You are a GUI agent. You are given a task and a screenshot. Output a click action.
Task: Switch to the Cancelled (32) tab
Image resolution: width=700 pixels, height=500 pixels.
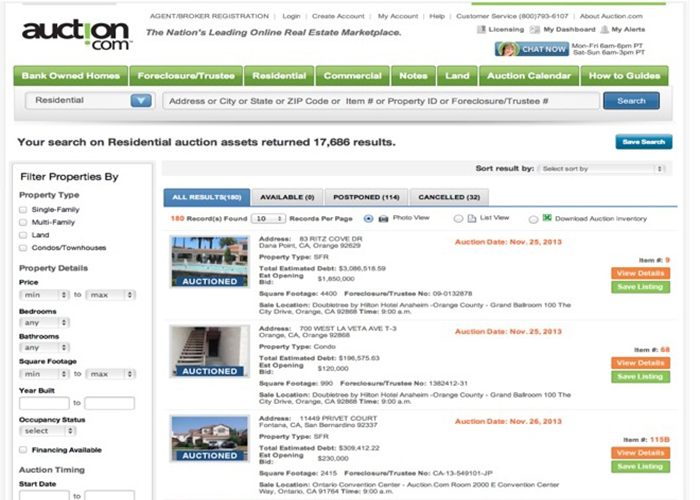[x=449, y=197]
